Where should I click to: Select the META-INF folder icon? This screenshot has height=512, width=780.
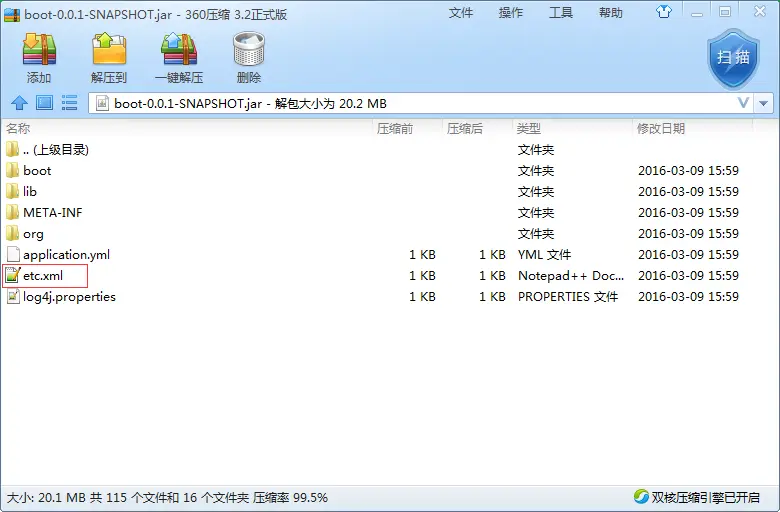pos(13,212)
